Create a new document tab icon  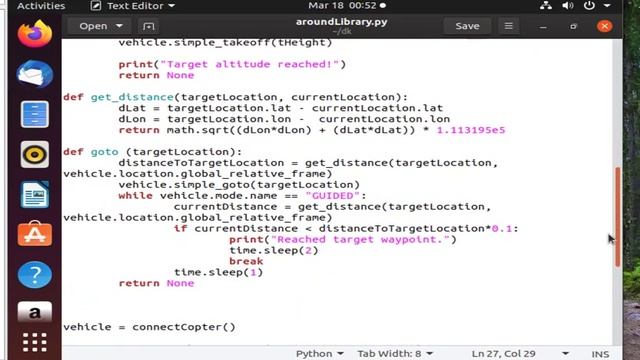point(149,27)
